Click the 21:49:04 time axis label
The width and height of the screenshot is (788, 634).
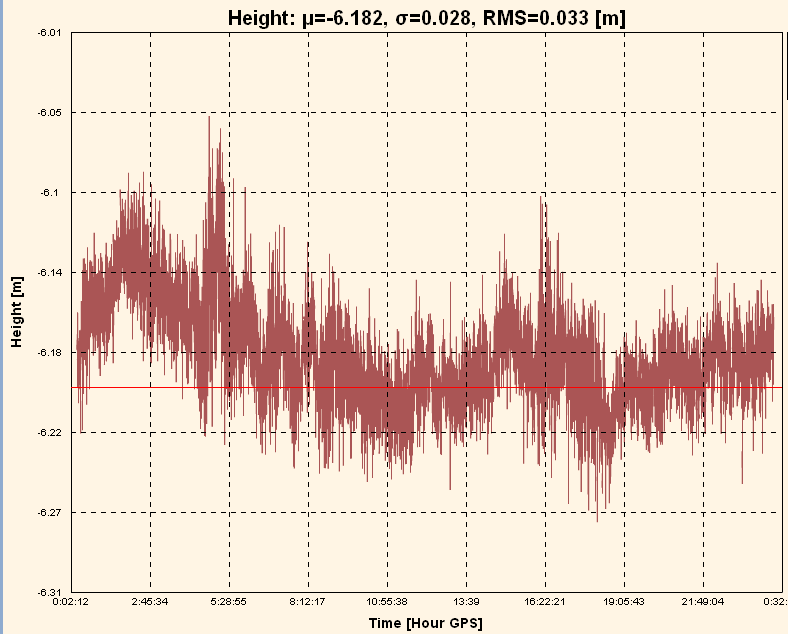(703, 602)
